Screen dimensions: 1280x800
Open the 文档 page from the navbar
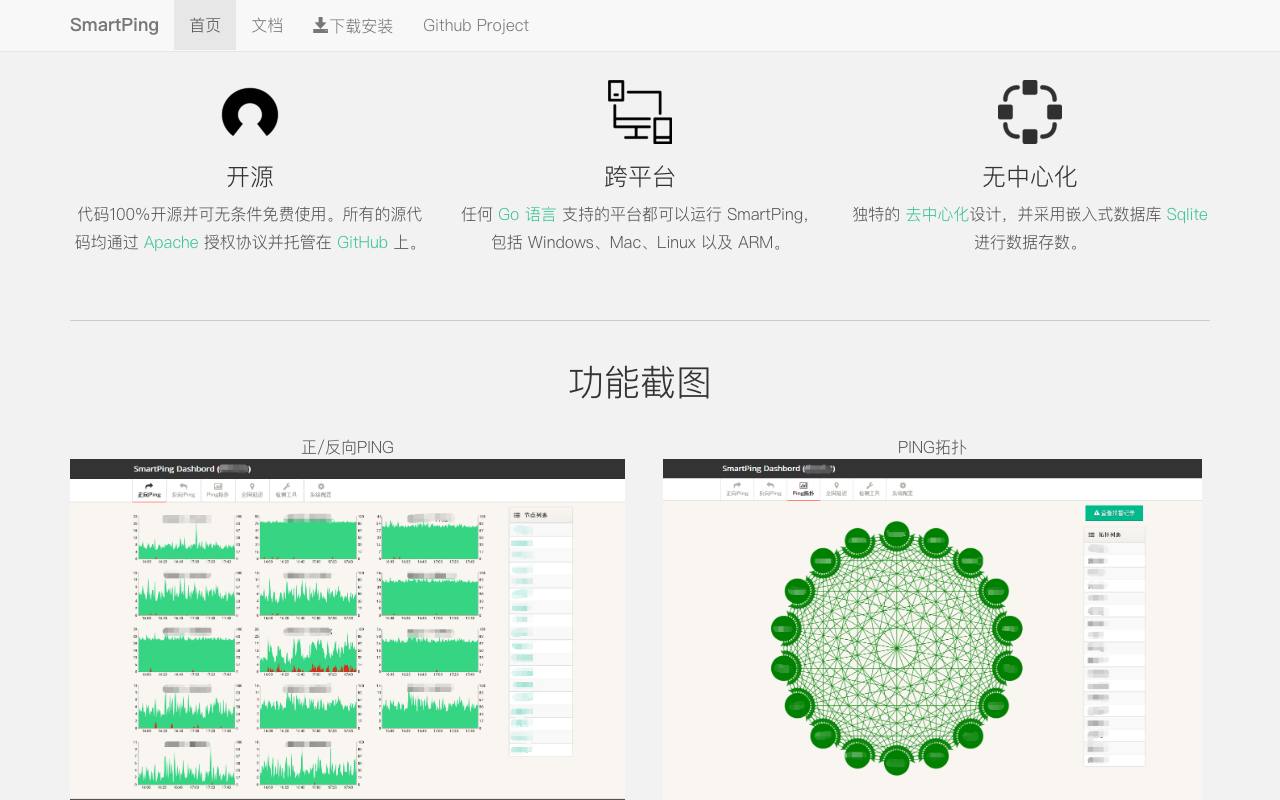tap(267, 25)
